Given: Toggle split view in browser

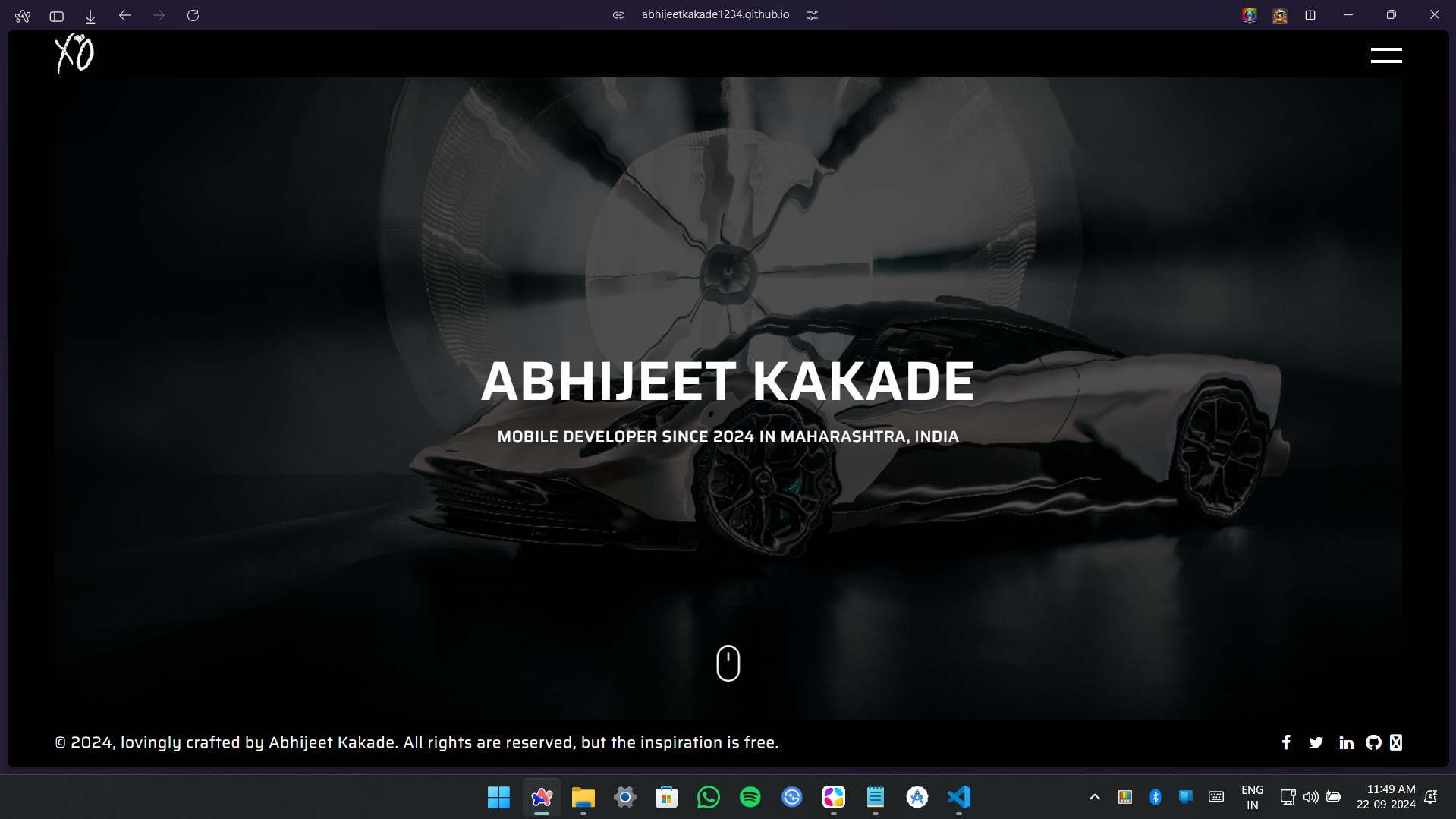Looking at the screenshot, I should tap(1310, 15).
